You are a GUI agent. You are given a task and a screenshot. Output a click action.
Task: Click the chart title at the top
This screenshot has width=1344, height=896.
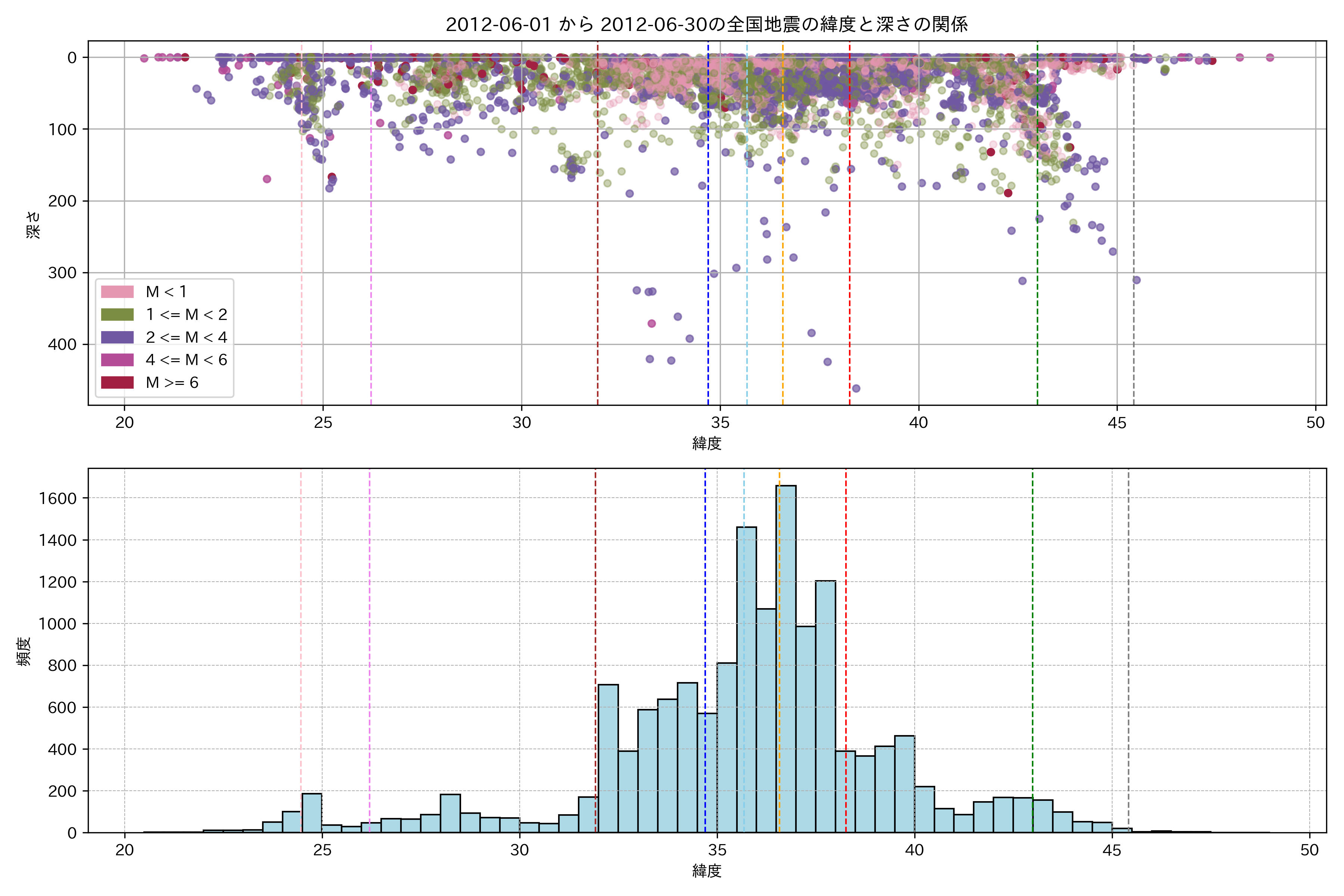point(706,25)
